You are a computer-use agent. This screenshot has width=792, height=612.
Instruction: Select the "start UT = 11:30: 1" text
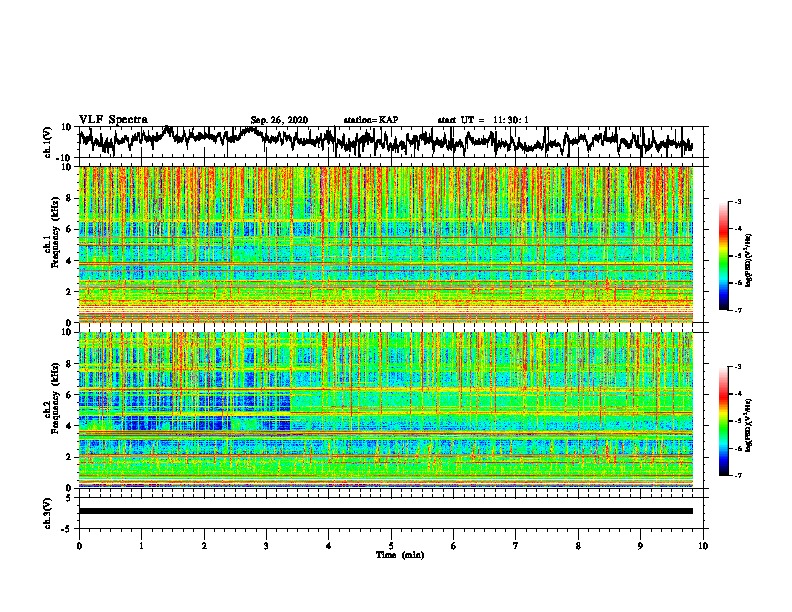tap(483, 120)
